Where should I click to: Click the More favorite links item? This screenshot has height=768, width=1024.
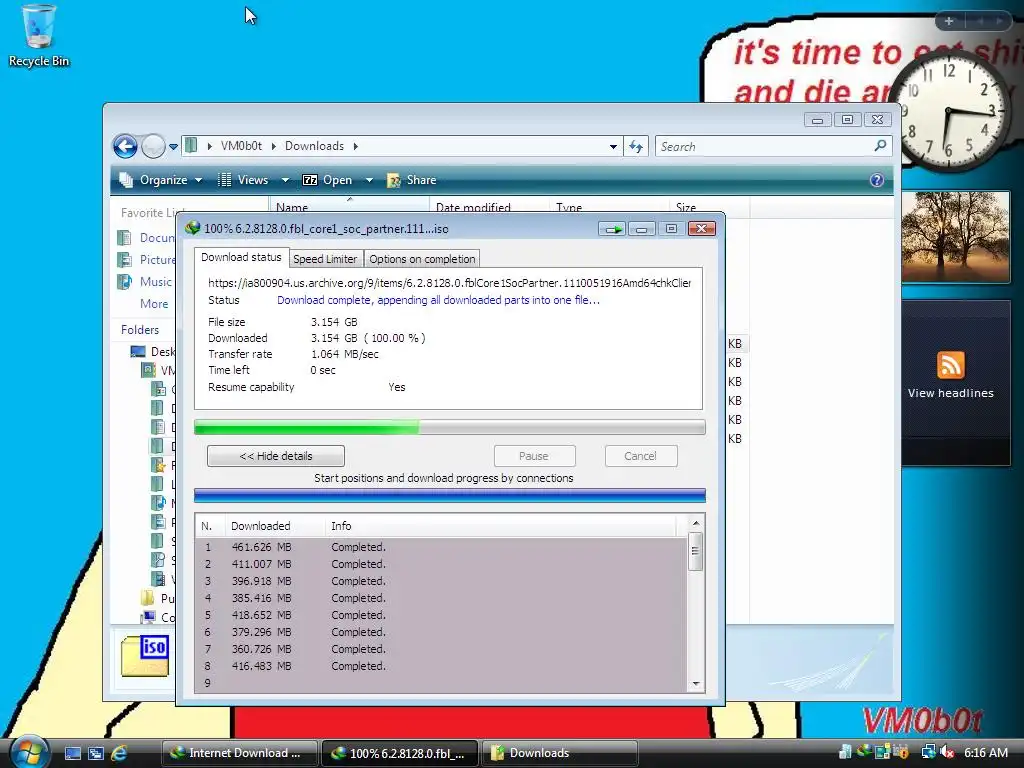(x=153, y=304)
